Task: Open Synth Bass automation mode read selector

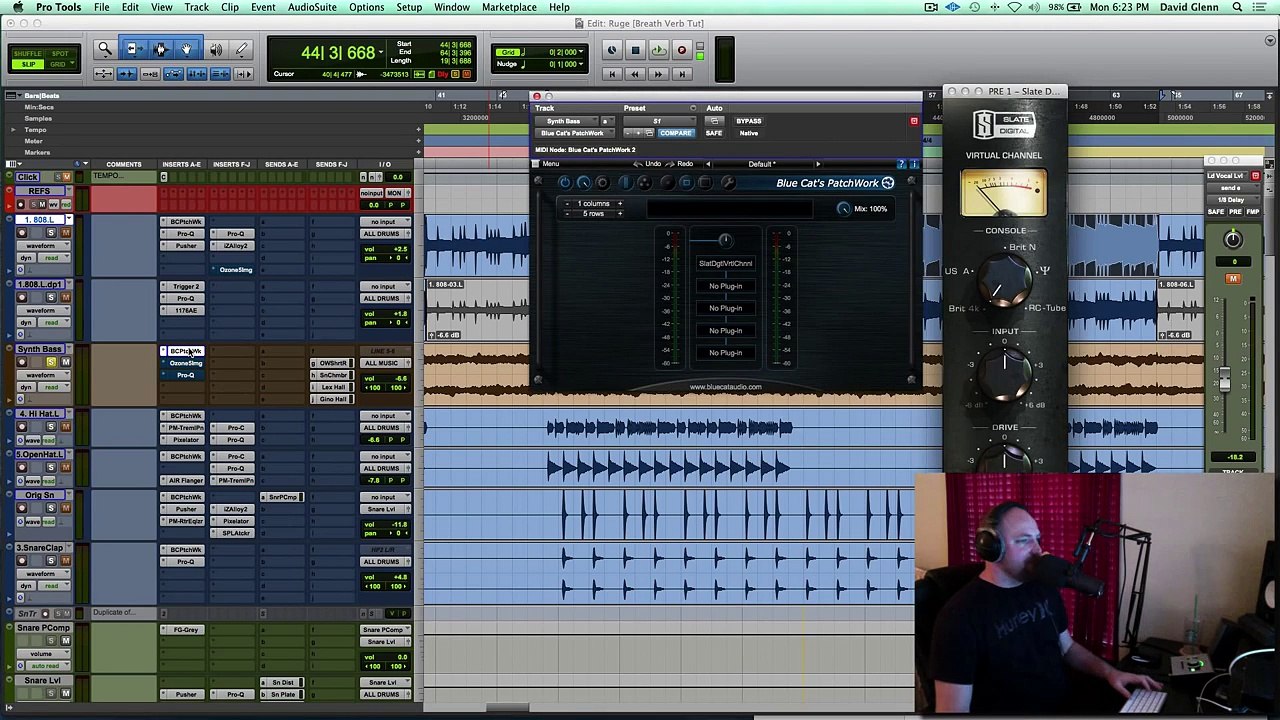Action: click(x=52, y=386)
